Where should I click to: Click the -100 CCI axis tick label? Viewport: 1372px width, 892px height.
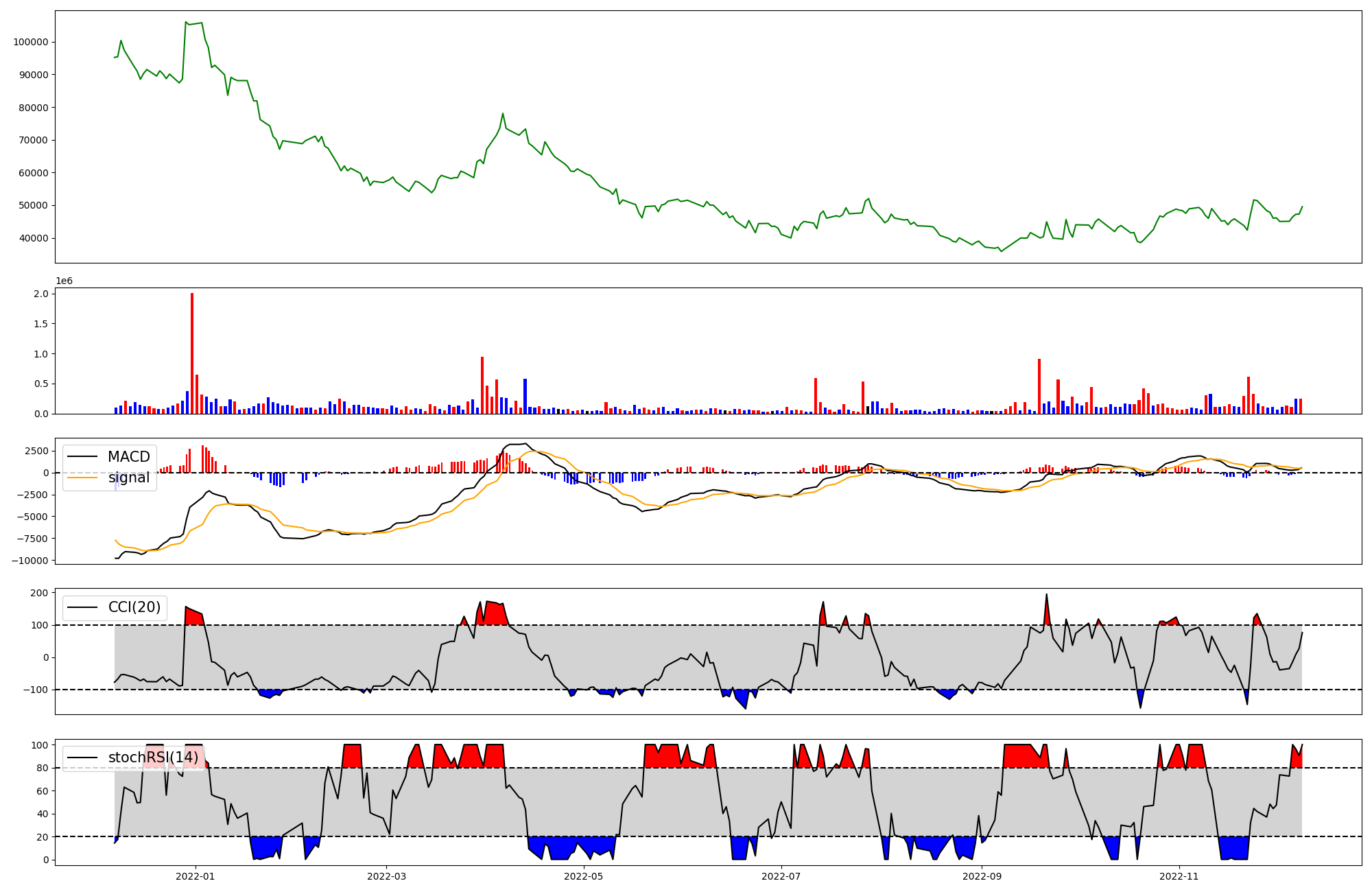point(36,690)
